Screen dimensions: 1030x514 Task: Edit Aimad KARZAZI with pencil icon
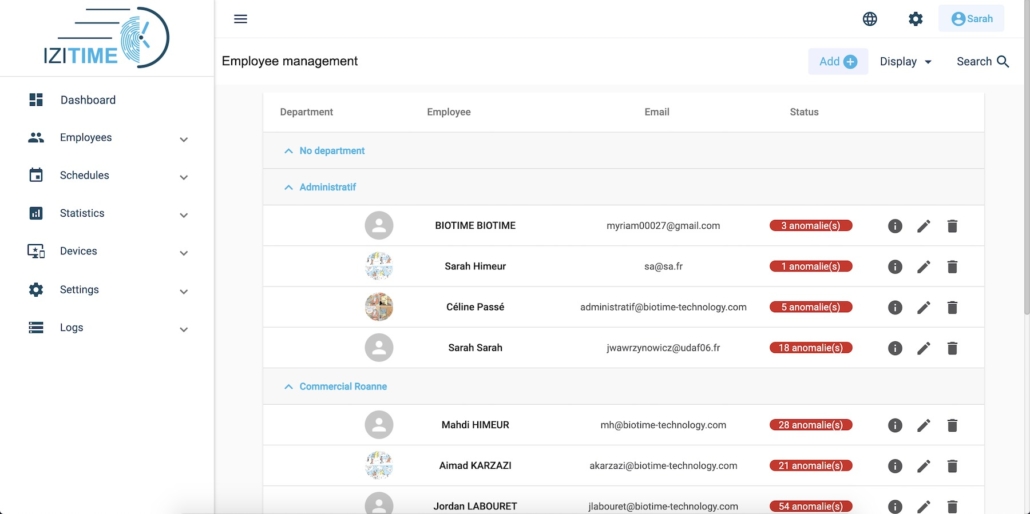(x=924, y=466)
